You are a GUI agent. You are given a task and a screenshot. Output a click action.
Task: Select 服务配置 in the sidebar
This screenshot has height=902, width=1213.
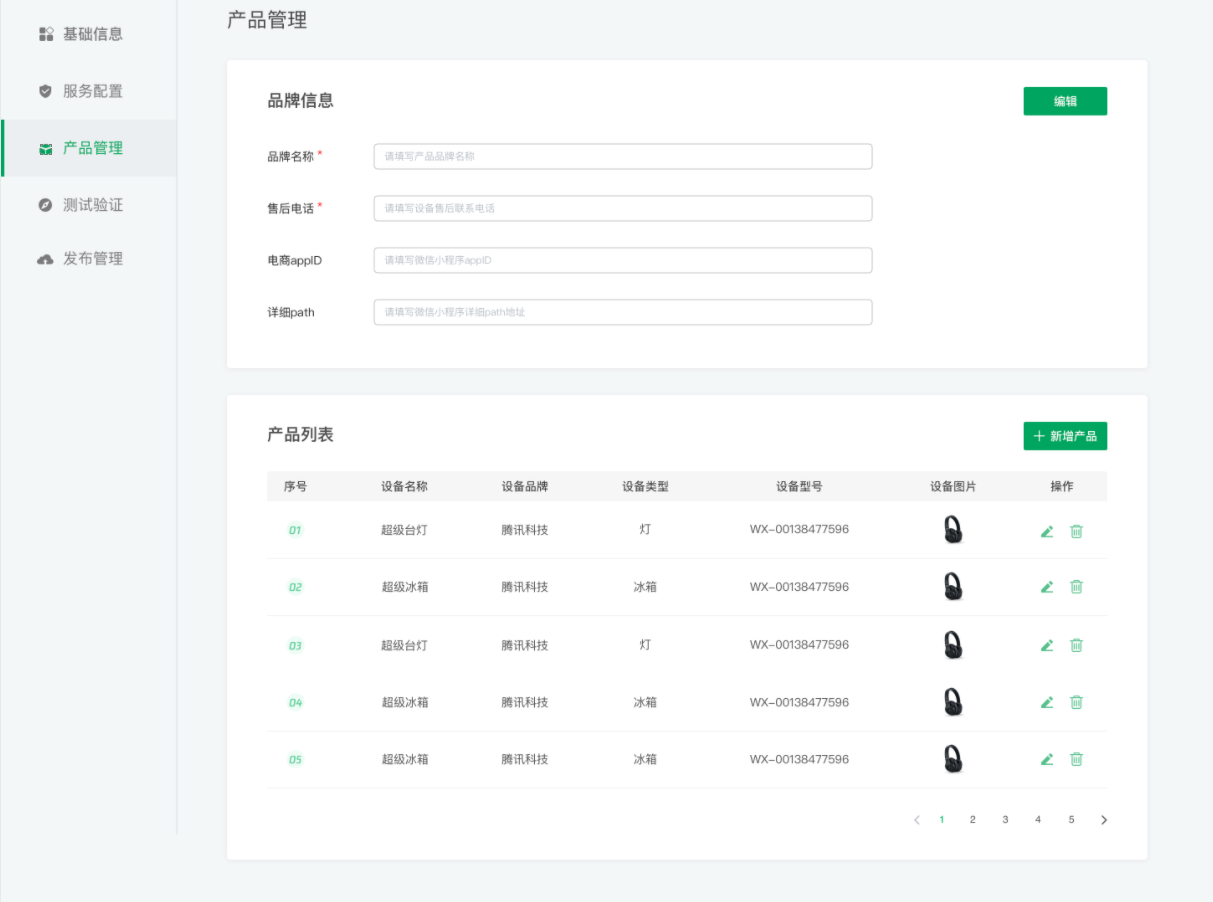pos(92,91)
